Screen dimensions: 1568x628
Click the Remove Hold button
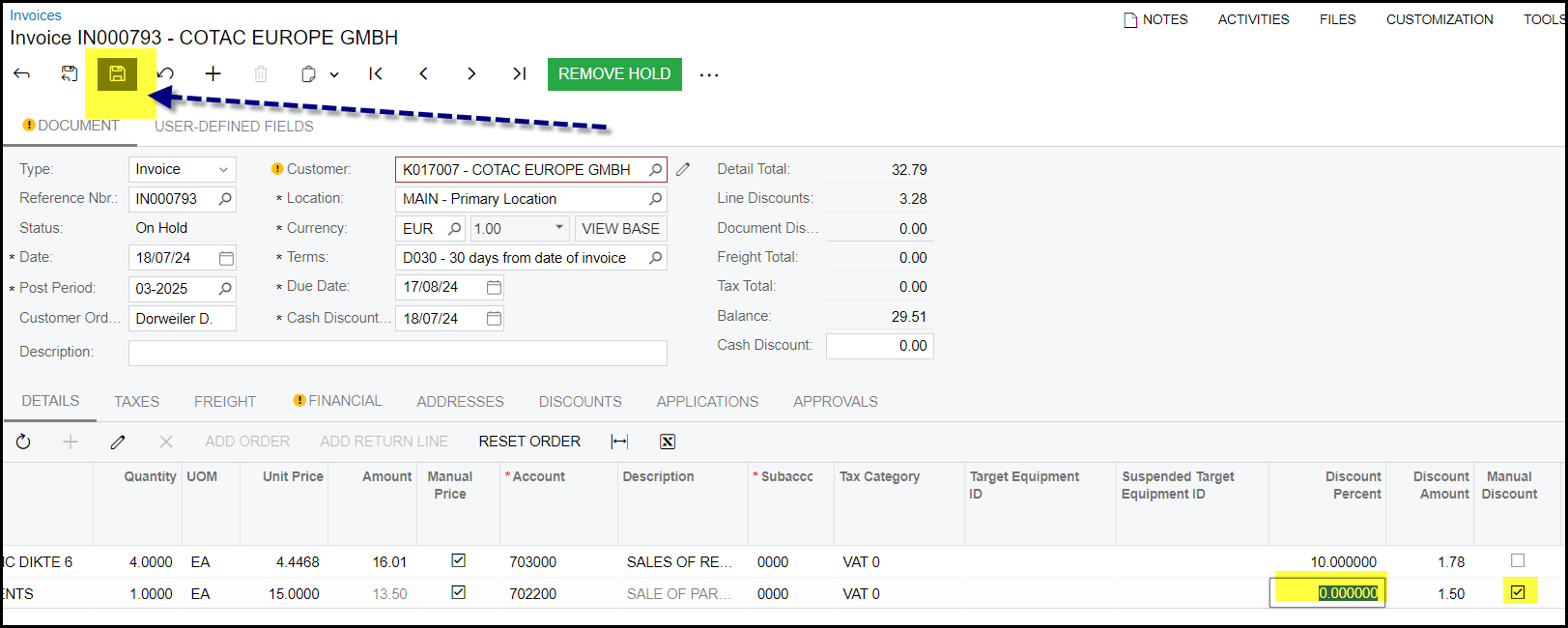614,74
